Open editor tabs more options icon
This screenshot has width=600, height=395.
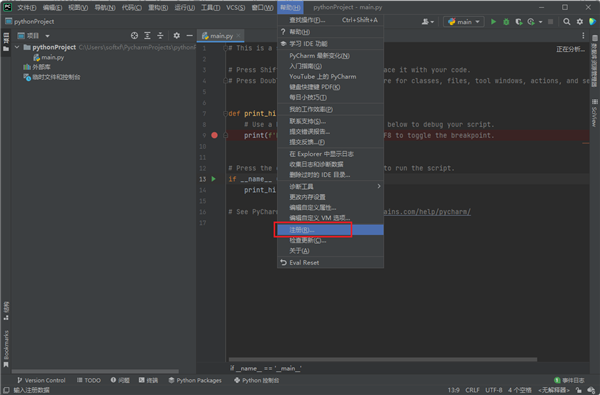(583, 36)
